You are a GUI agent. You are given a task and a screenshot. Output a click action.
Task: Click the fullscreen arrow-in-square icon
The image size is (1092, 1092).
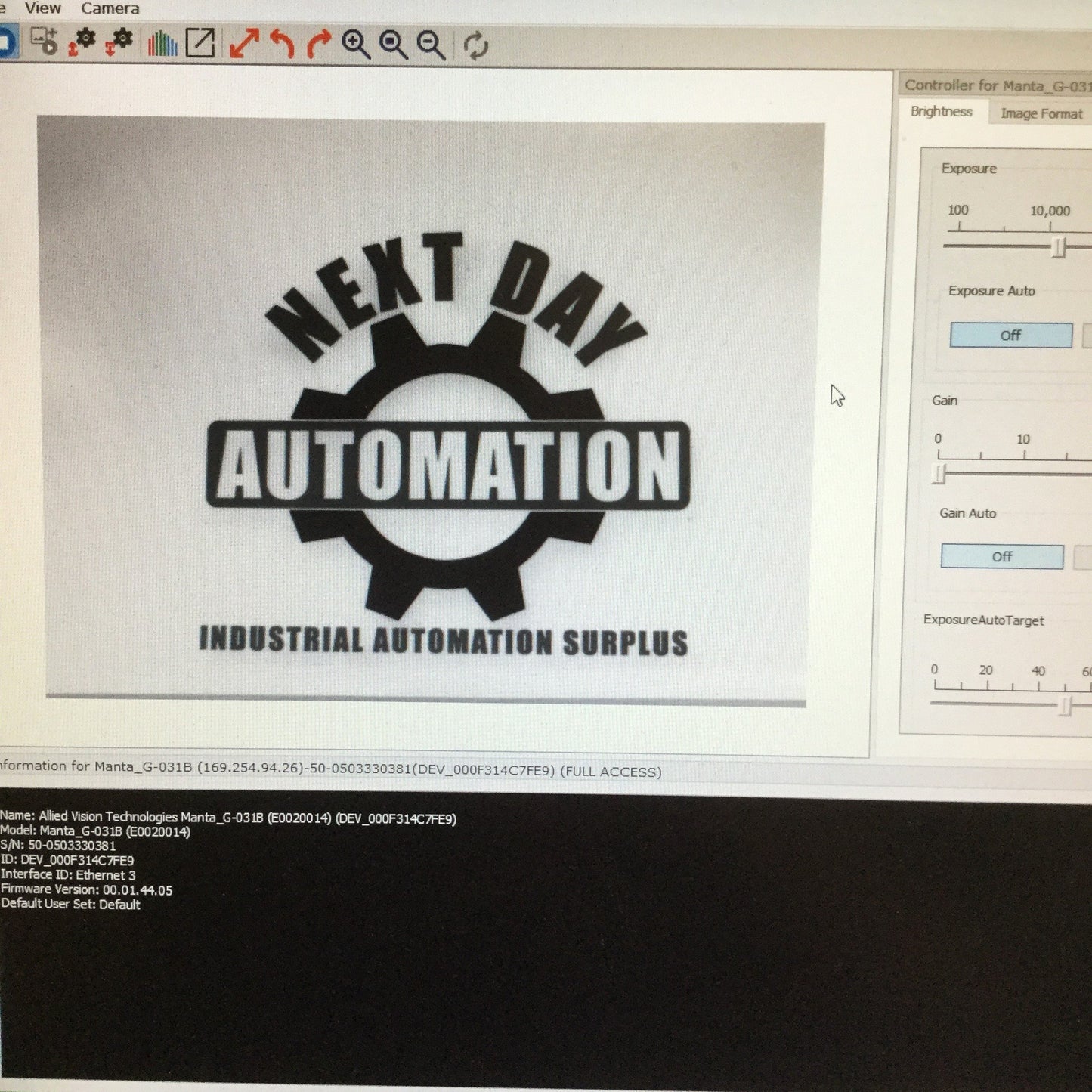(200, 43)
